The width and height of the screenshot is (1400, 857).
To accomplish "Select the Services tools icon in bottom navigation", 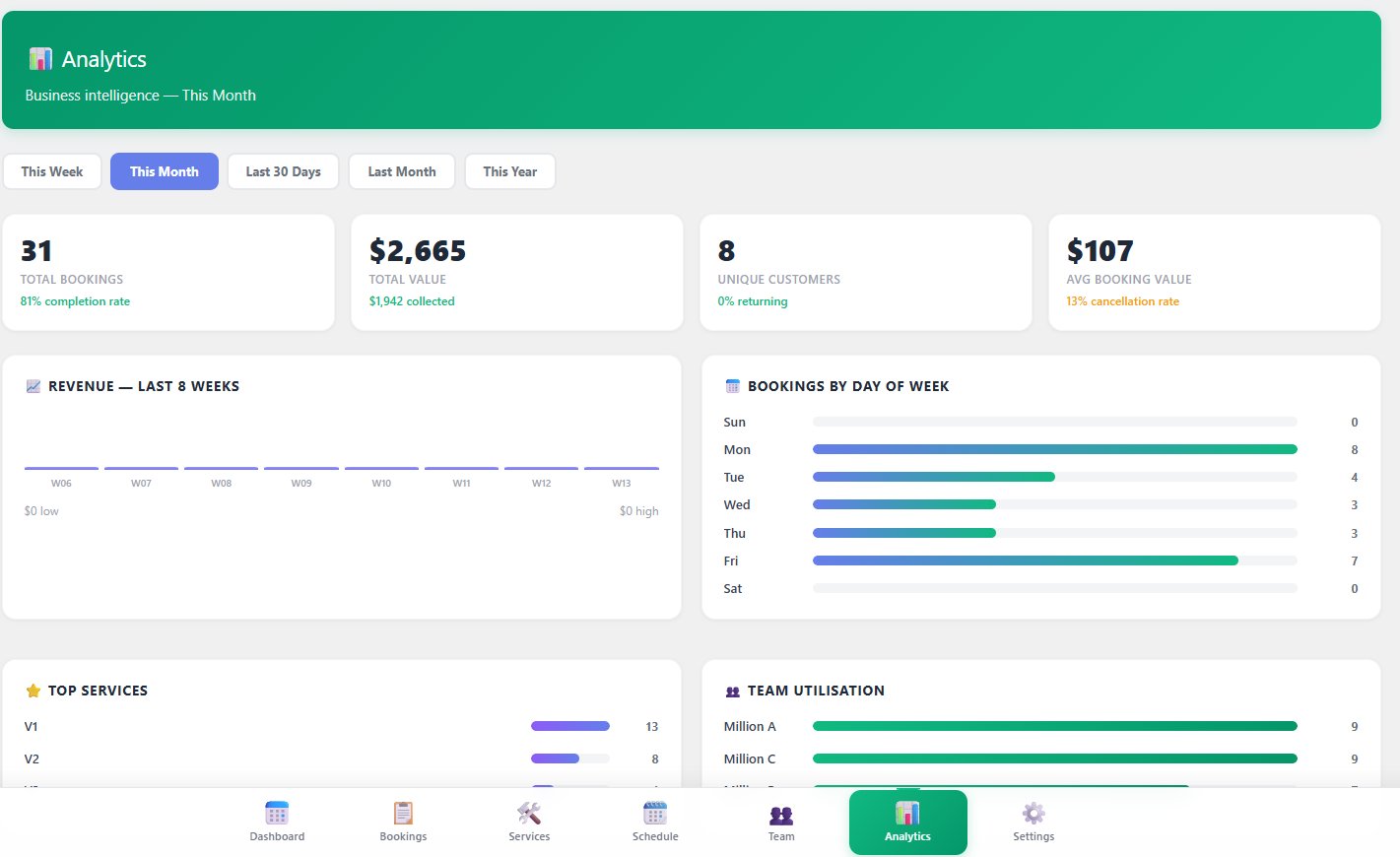I will point(529,812).
